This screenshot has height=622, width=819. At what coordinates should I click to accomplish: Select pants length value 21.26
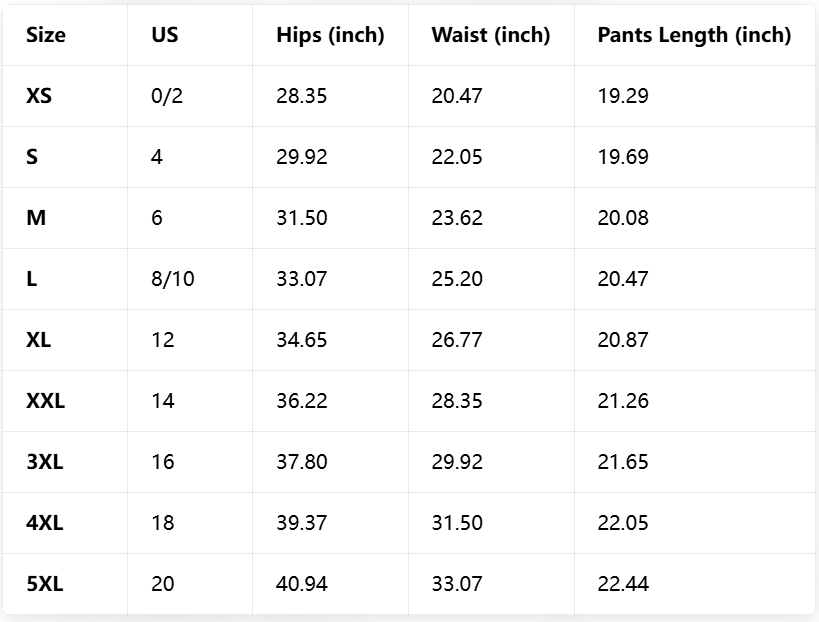point(623,401)
